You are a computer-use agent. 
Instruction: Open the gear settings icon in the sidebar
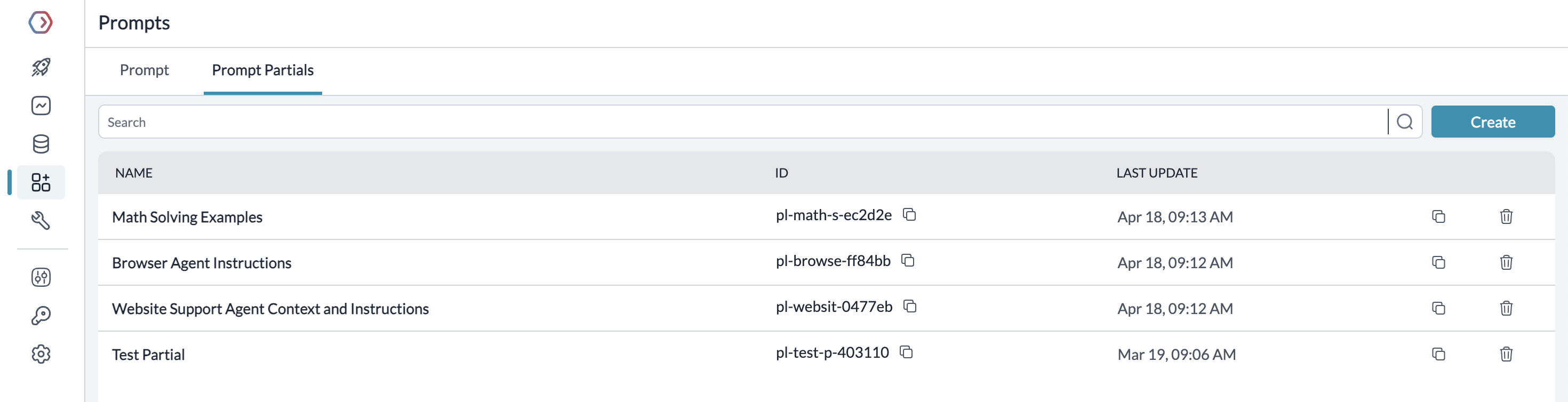[41, 354]
